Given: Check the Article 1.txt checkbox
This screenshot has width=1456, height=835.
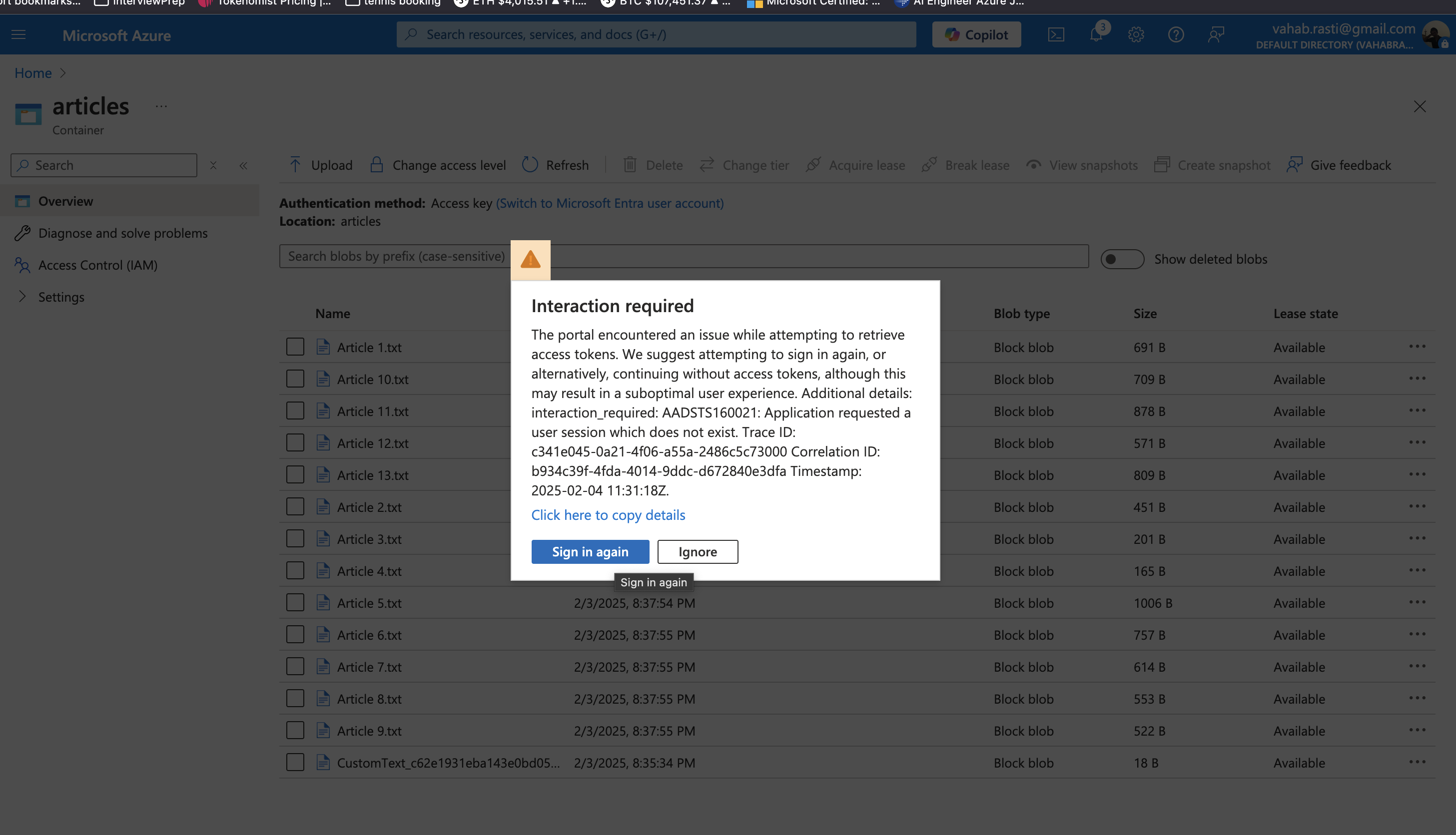Looking at the screenshot, I should pyautogui.click(x=295, y=347).
